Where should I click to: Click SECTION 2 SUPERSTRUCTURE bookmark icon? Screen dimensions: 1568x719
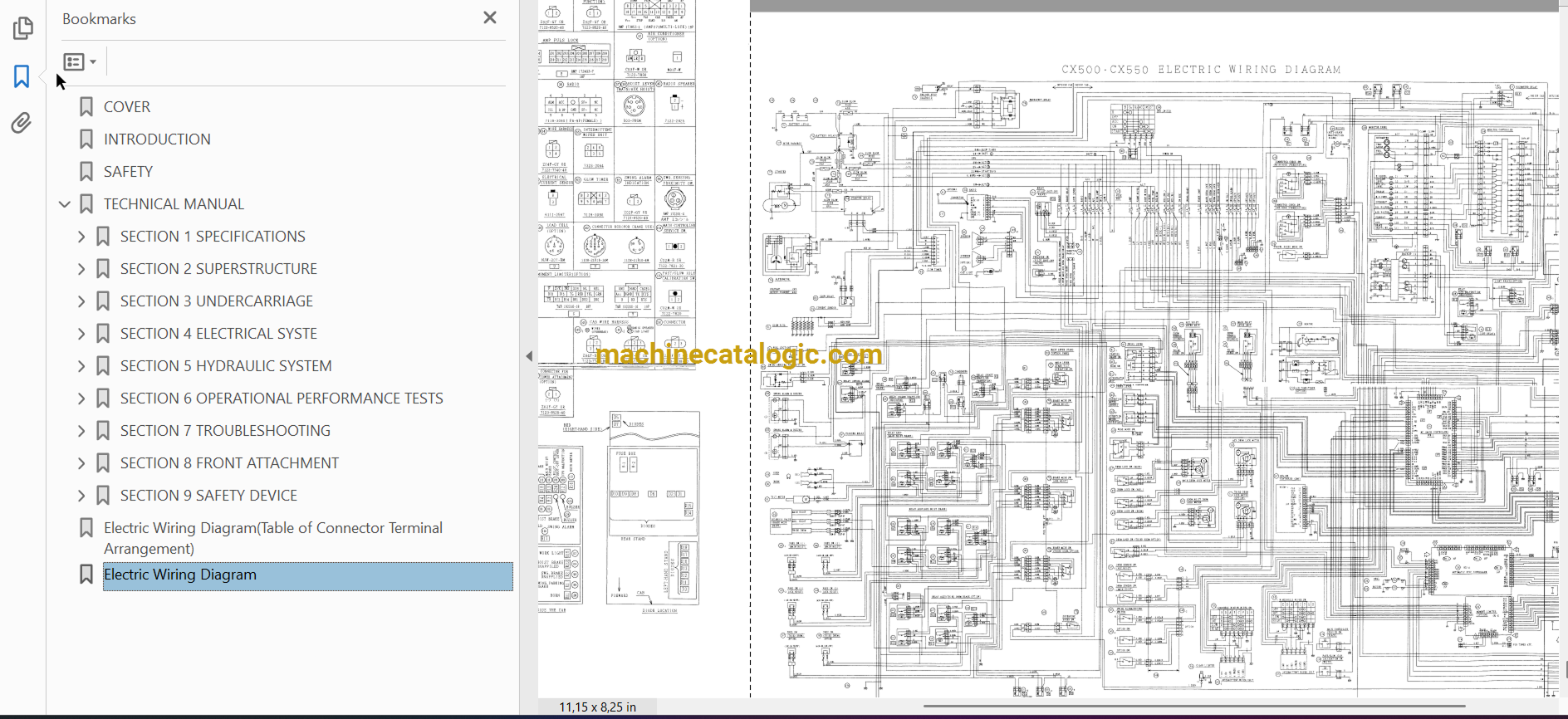[103, 269]
